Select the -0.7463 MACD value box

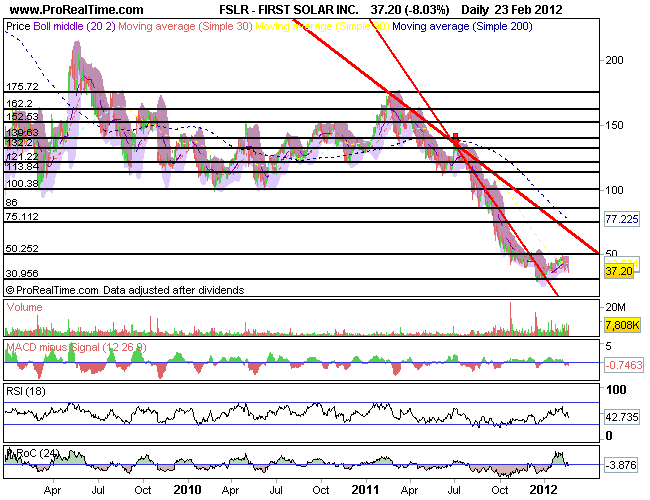(x=624, y=365)
